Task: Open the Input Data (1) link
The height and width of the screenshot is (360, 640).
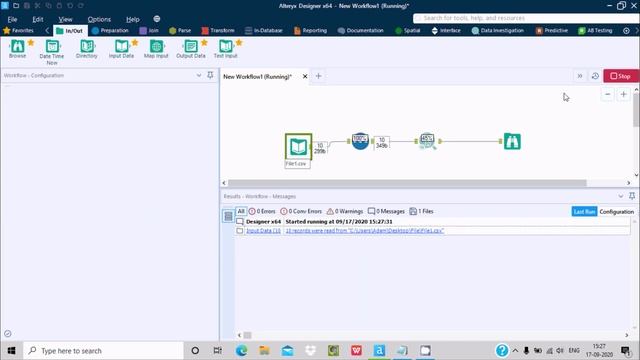Action: pyautogui.click(x=263, y=231)
